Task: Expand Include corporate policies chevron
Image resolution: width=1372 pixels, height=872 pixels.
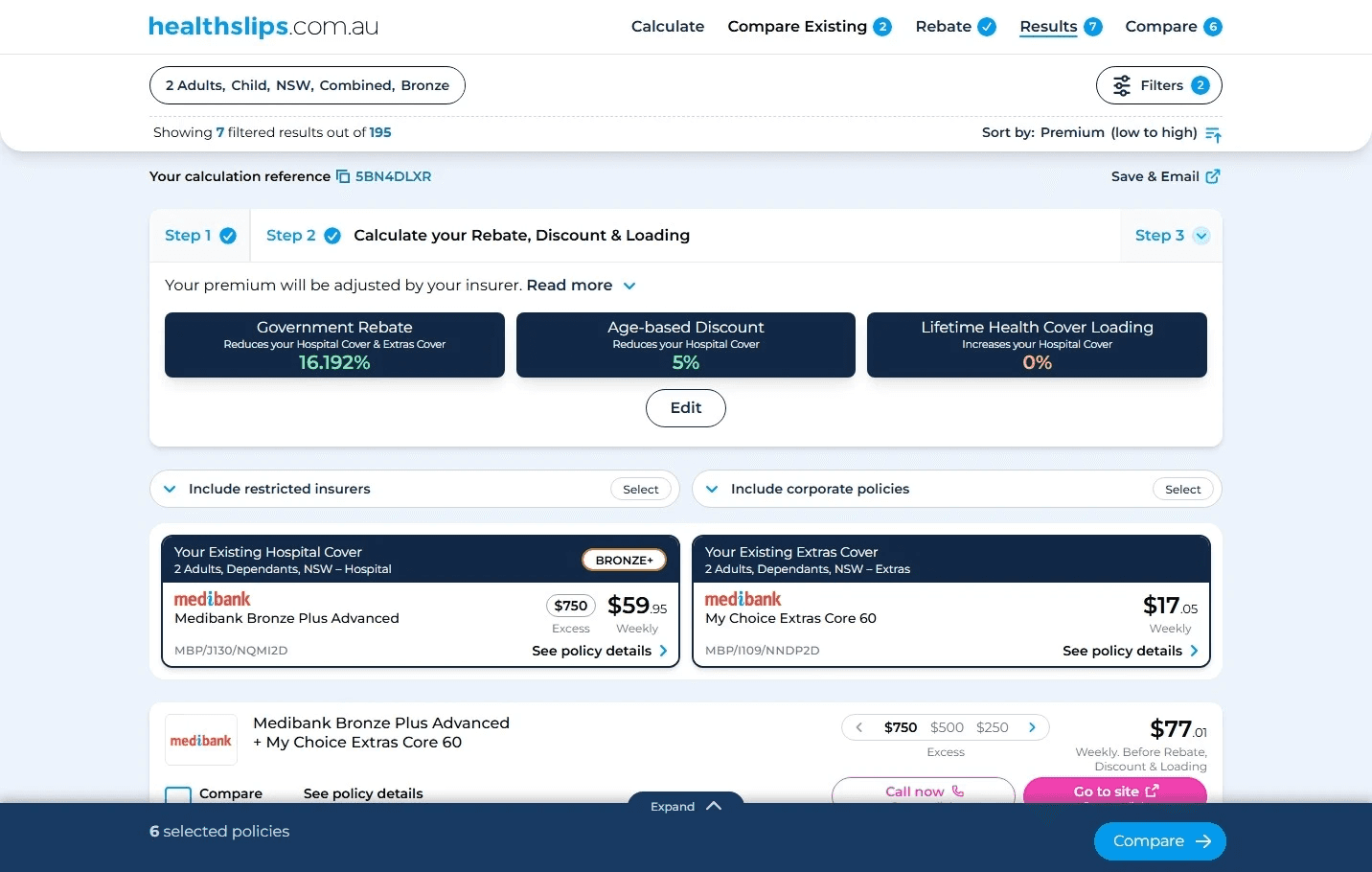Action: [712, 489]
